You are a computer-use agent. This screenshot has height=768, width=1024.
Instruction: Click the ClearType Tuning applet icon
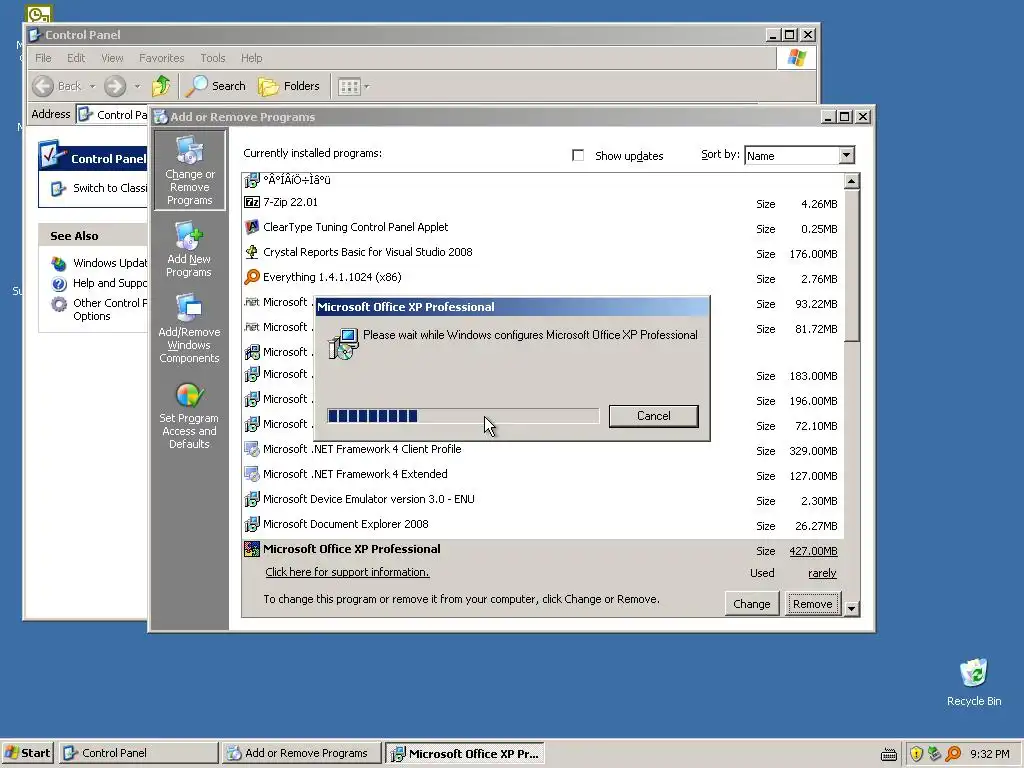[251, 227]
